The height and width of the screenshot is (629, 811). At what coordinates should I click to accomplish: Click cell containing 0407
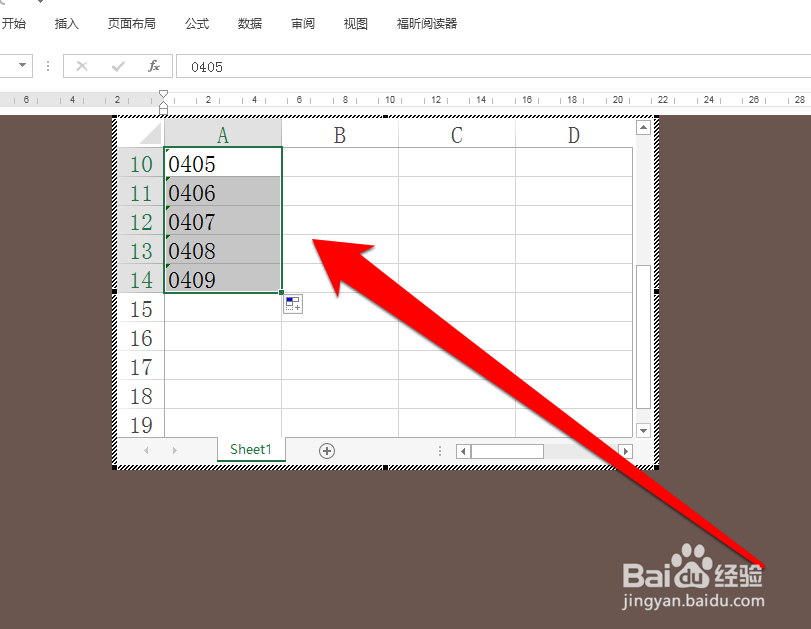pos(223,220)
